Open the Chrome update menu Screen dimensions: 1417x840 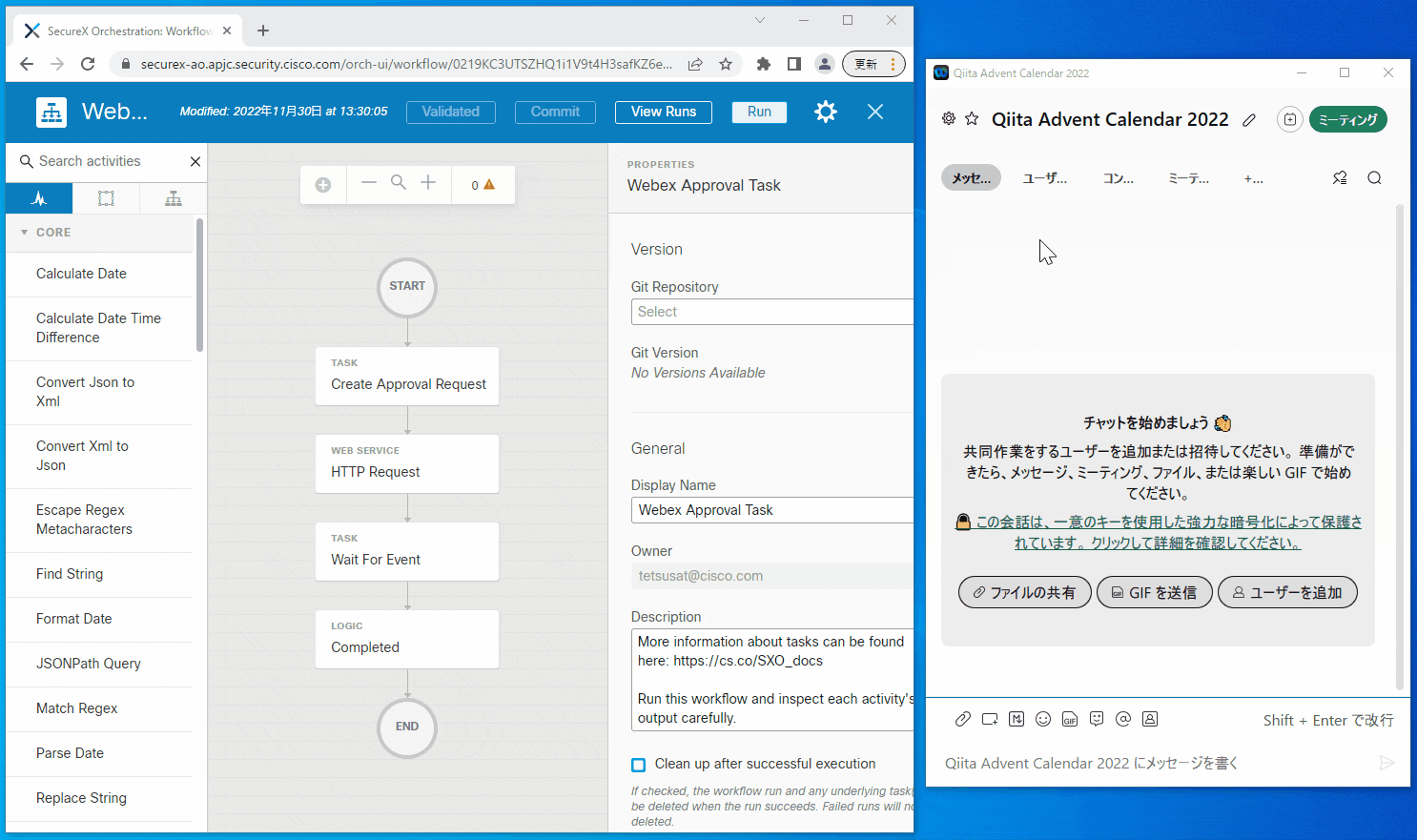(873, 64)
